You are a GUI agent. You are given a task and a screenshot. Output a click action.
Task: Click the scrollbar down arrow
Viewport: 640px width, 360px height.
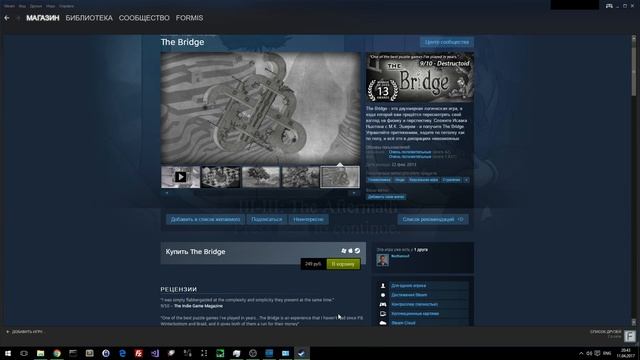pos(633,322)
